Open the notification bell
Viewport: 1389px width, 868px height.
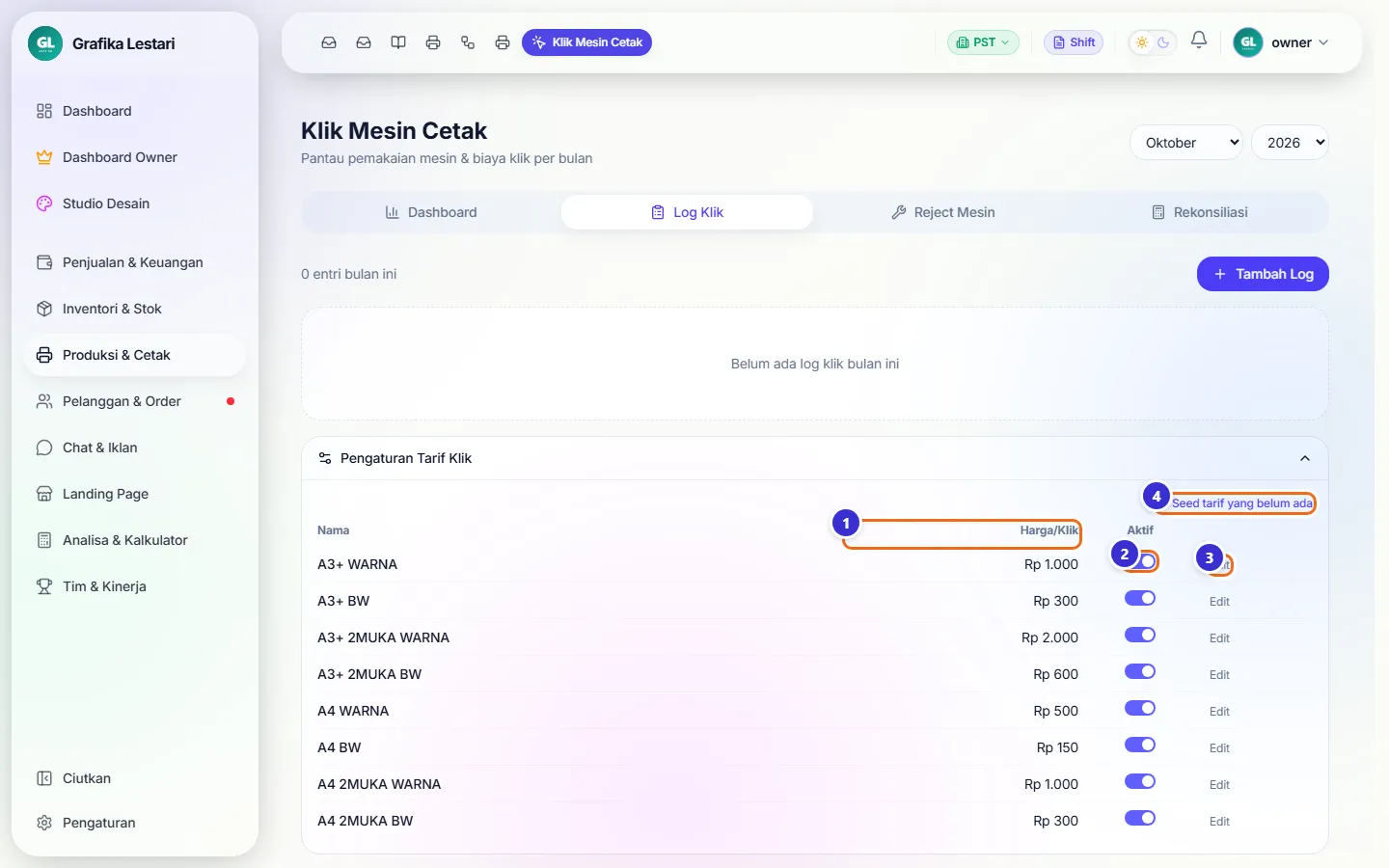(x=1199, y=40)
